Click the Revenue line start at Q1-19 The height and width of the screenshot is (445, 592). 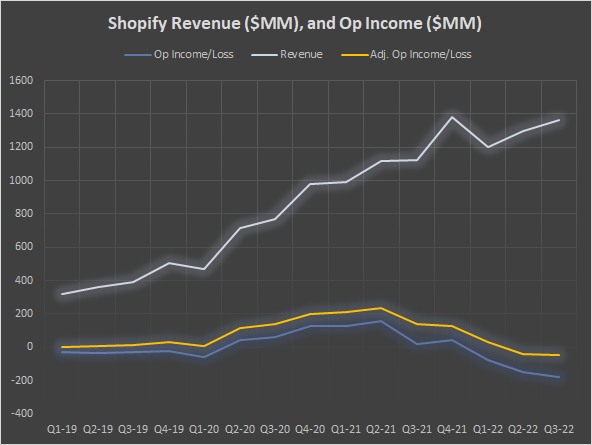[62, 294]
